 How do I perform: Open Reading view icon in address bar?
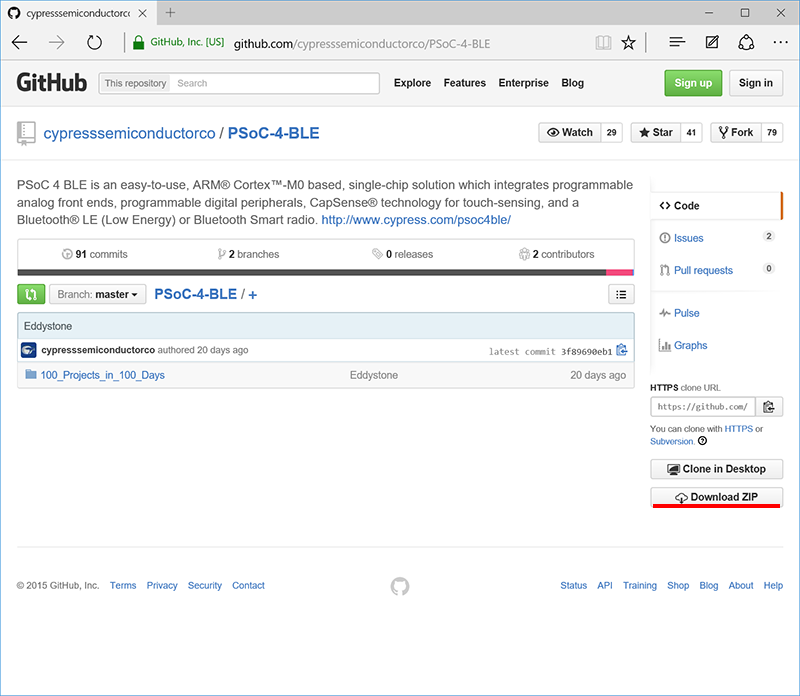603,42
